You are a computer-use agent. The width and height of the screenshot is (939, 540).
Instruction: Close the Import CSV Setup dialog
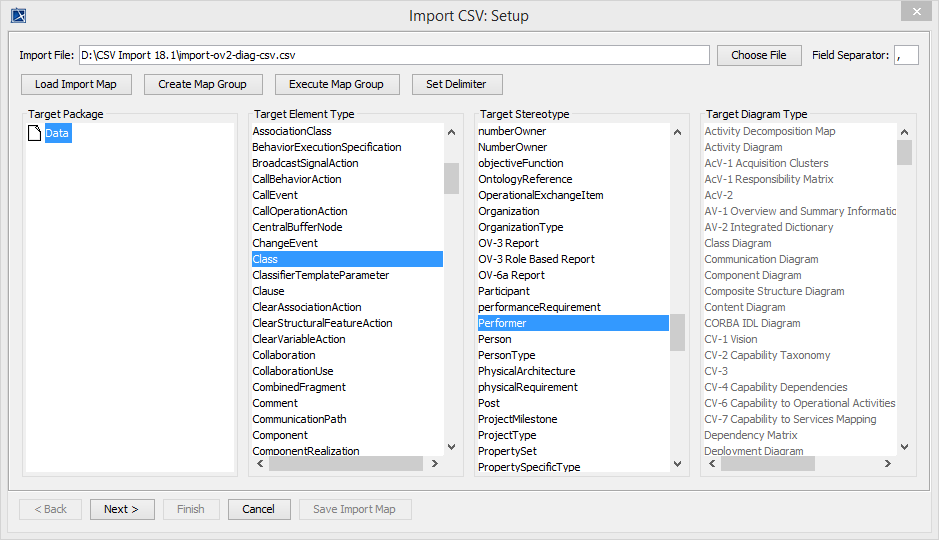pos(915,12)
